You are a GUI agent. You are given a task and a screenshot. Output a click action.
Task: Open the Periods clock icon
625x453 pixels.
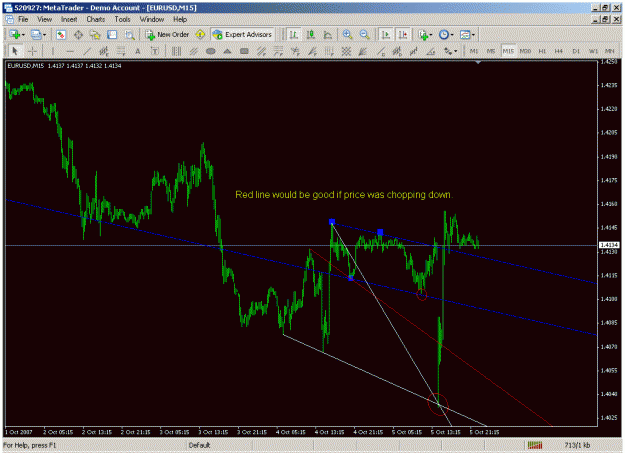pyautogui.click(x=444, y=35)
